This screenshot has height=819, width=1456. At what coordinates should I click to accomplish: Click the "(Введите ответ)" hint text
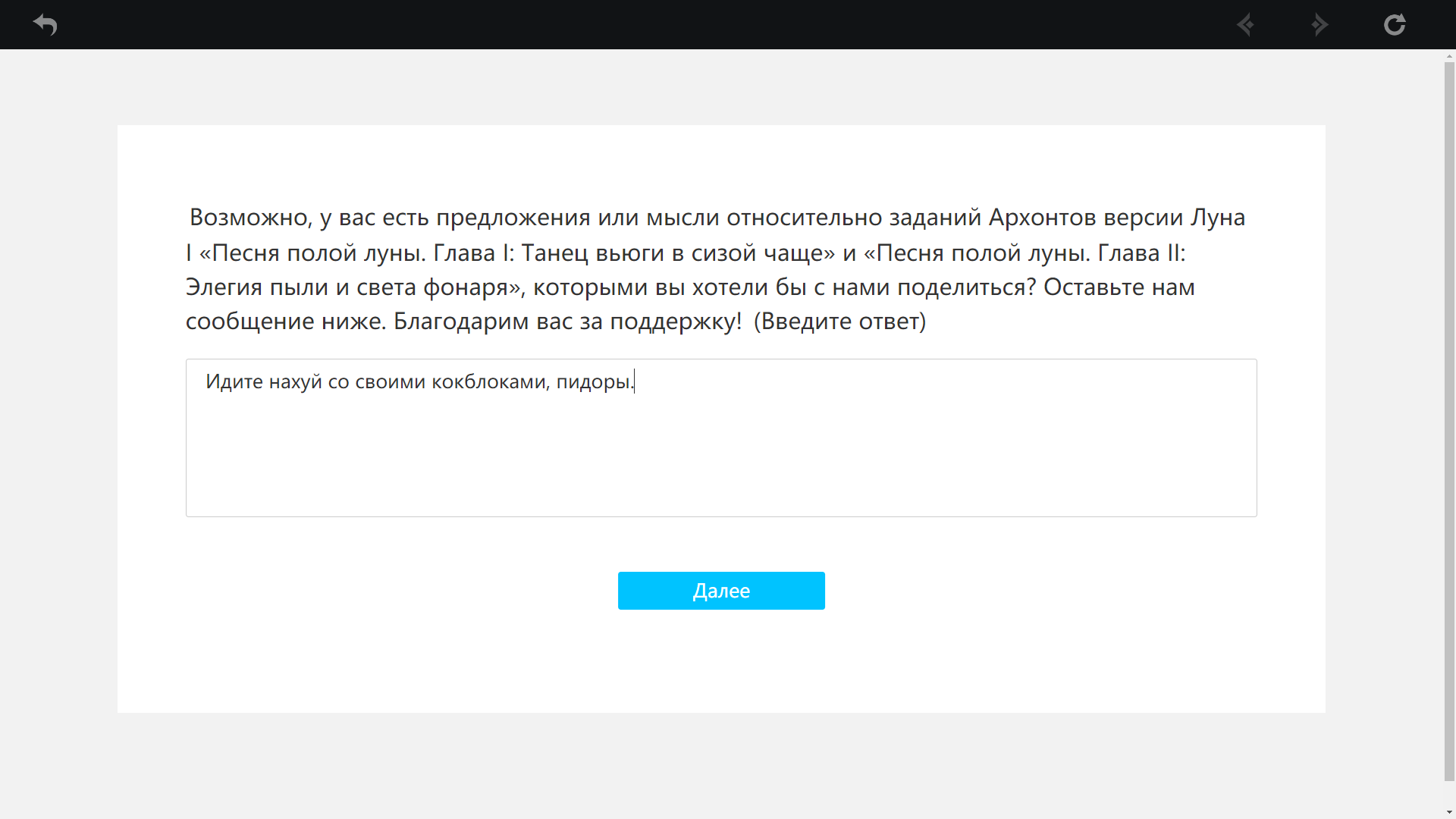coord(839,322)
